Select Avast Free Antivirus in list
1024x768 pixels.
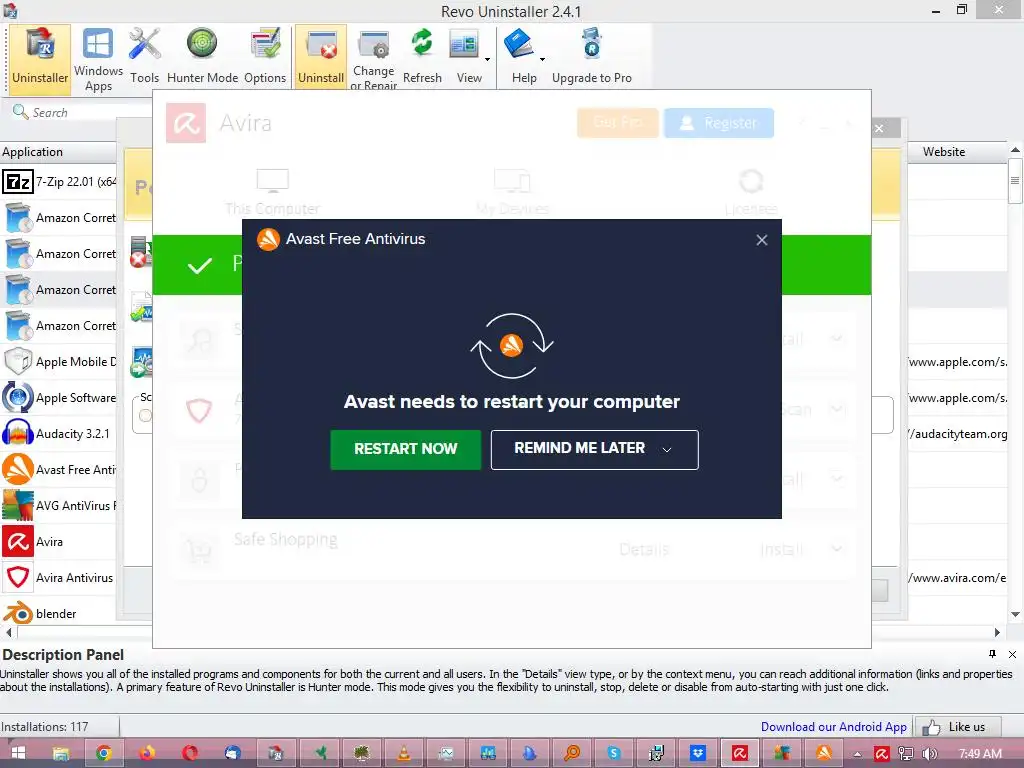(x=59, y=470)
